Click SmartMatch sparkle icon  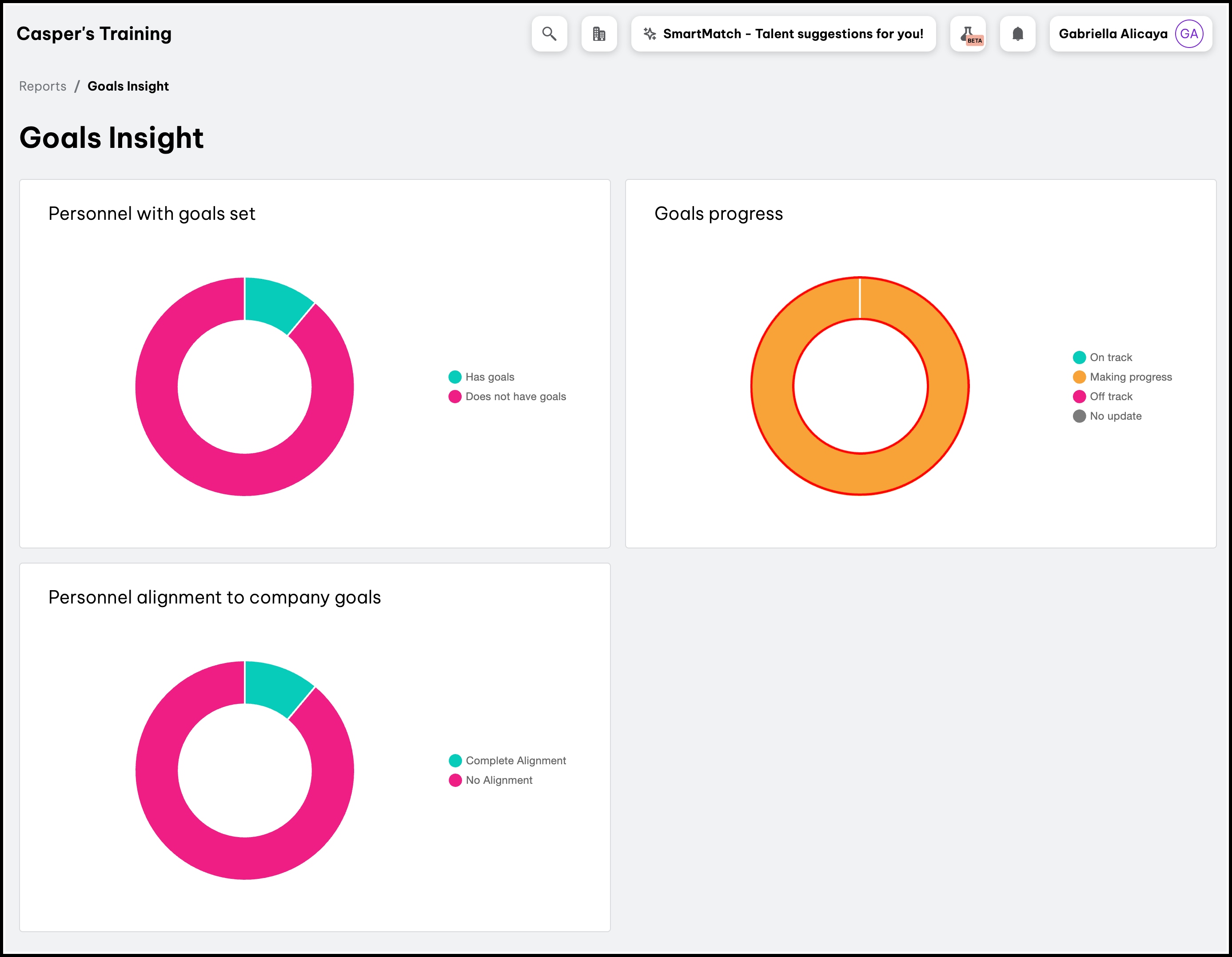pyautogui.click(x=649, y=34)
